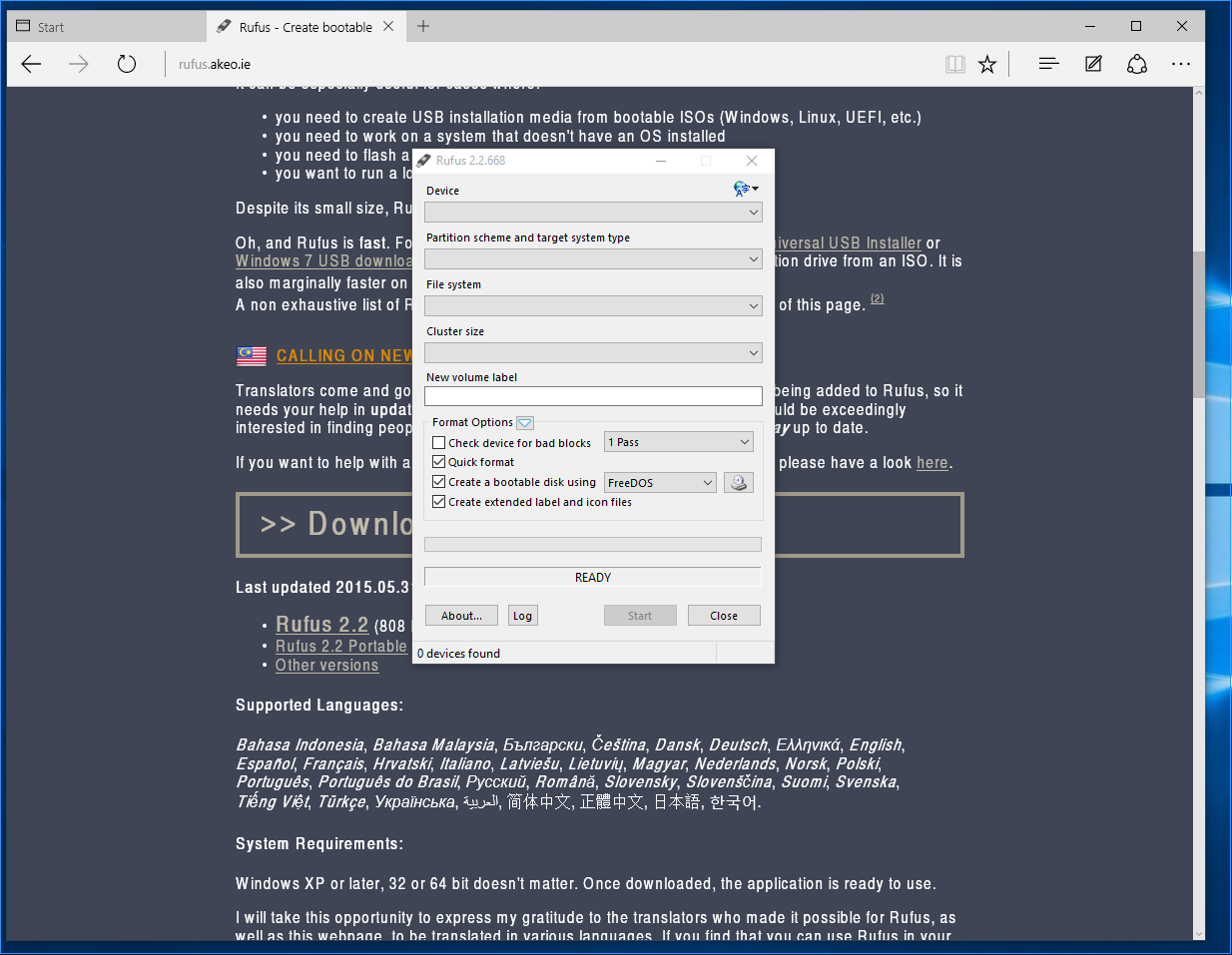Select the Rufus - Create bootable tab
The width and height of the screenshot is (1232, 955).
point(306,27)
